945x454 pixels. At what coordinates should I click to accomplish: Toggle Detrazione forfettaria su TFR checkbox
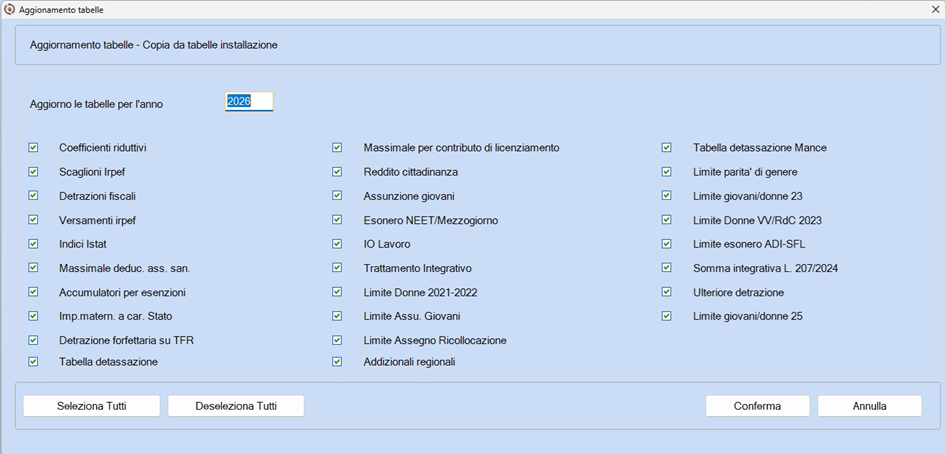33,340
